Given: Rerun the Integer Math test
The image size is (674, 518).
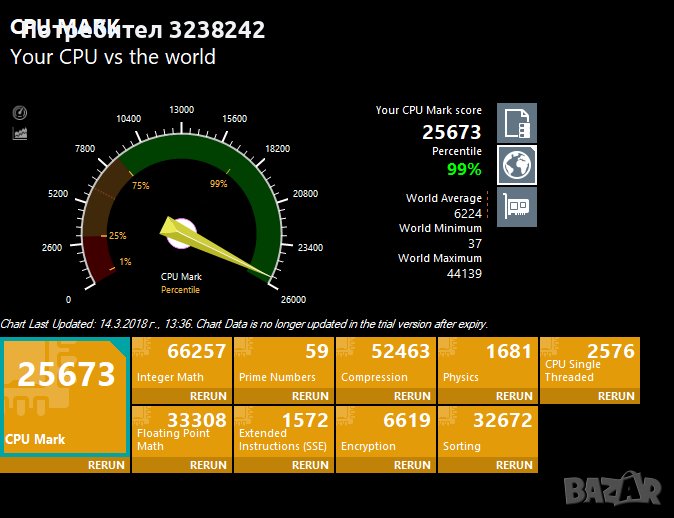Looking at the screenshot, I should tap(208, 396).
